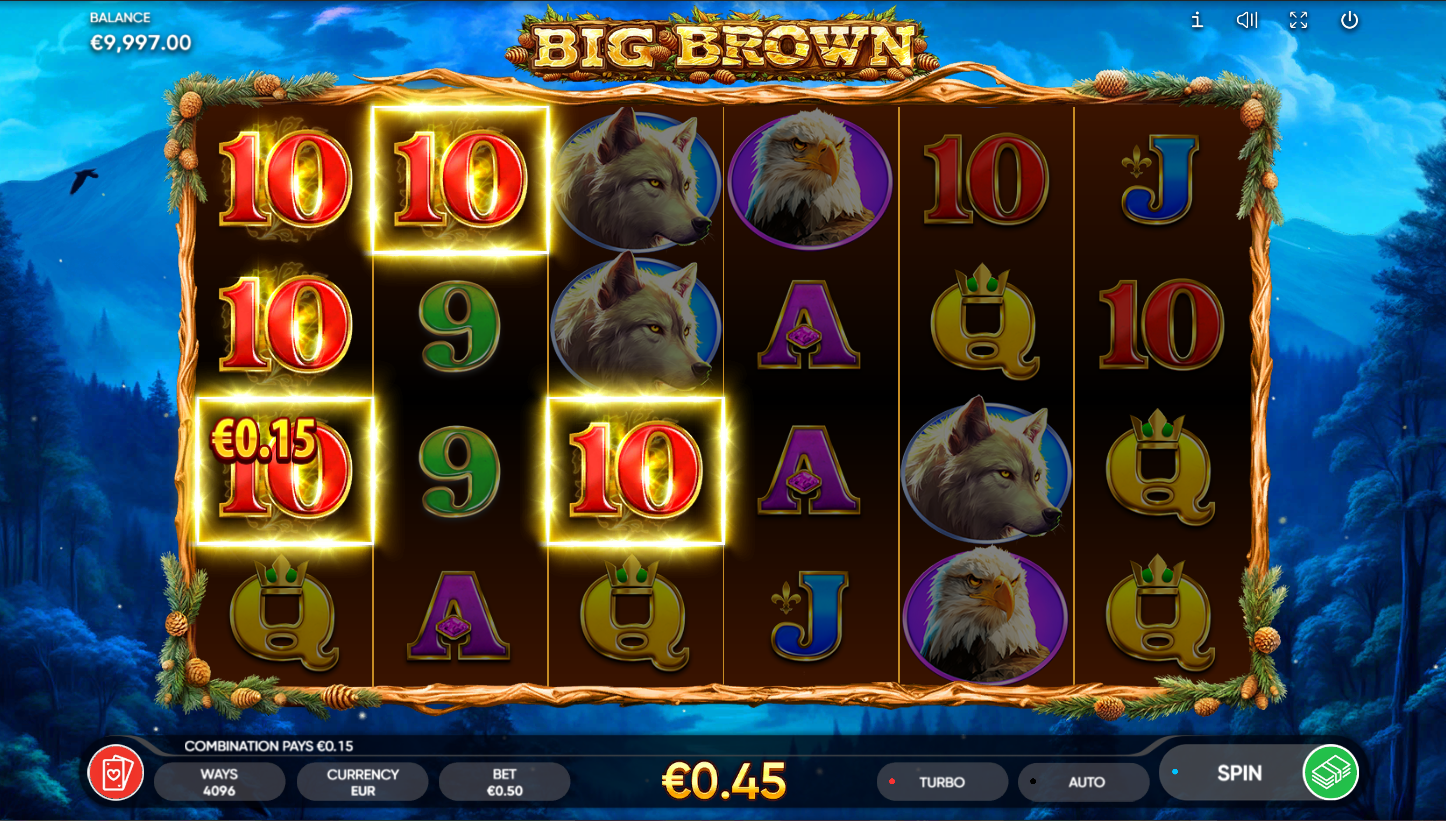Click the highlighted €0.15 winning 10 symbol

point(285,470)
